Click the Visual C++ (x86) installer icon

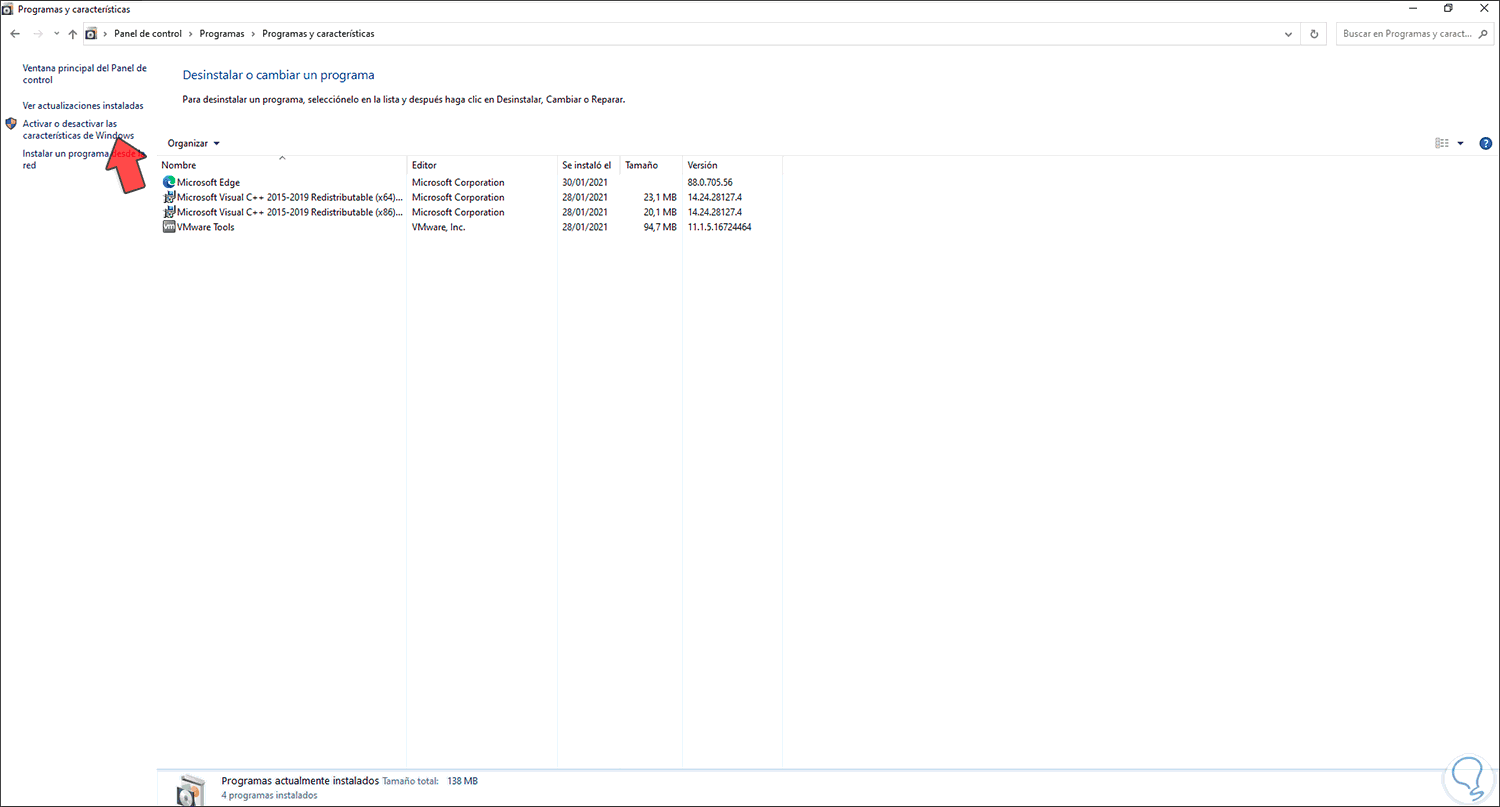pyautogui.click(x=168, y=212)
